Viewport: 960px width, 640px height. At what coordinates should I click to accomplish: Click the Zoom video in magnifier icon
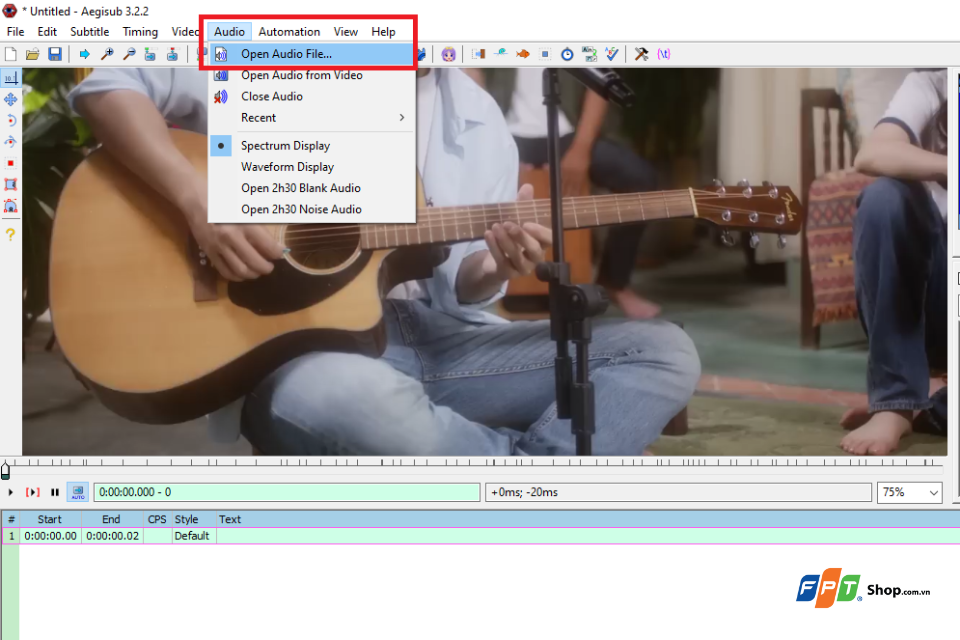tap(107, 55)
